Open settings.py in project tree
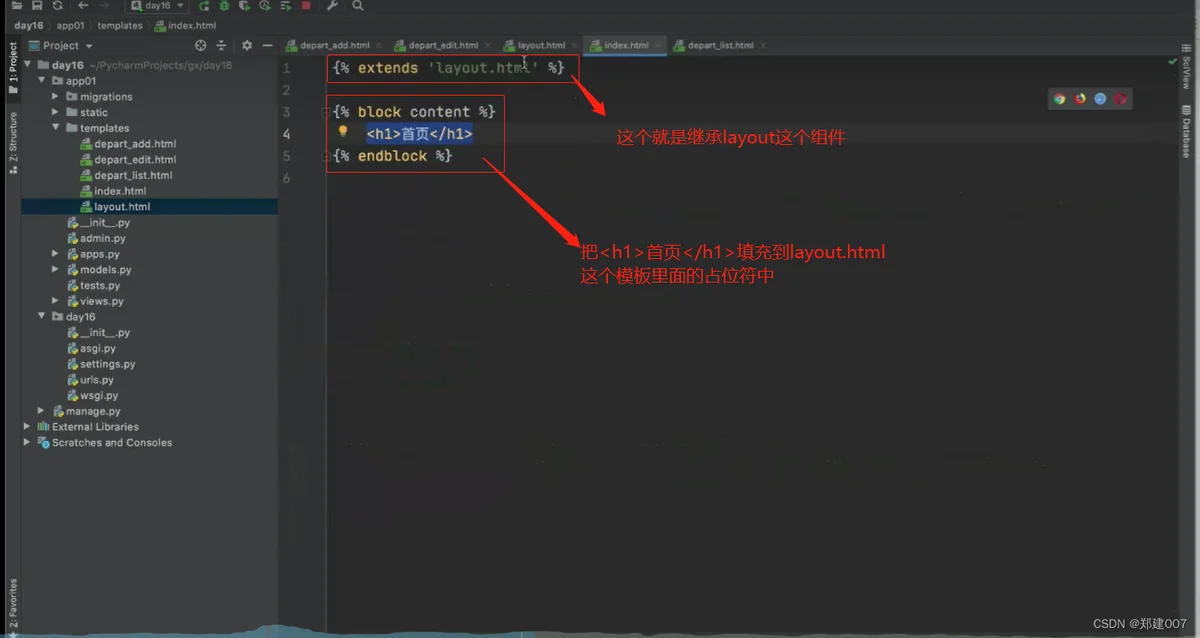This screenshot has width=1200, height=638. (101, 364)
